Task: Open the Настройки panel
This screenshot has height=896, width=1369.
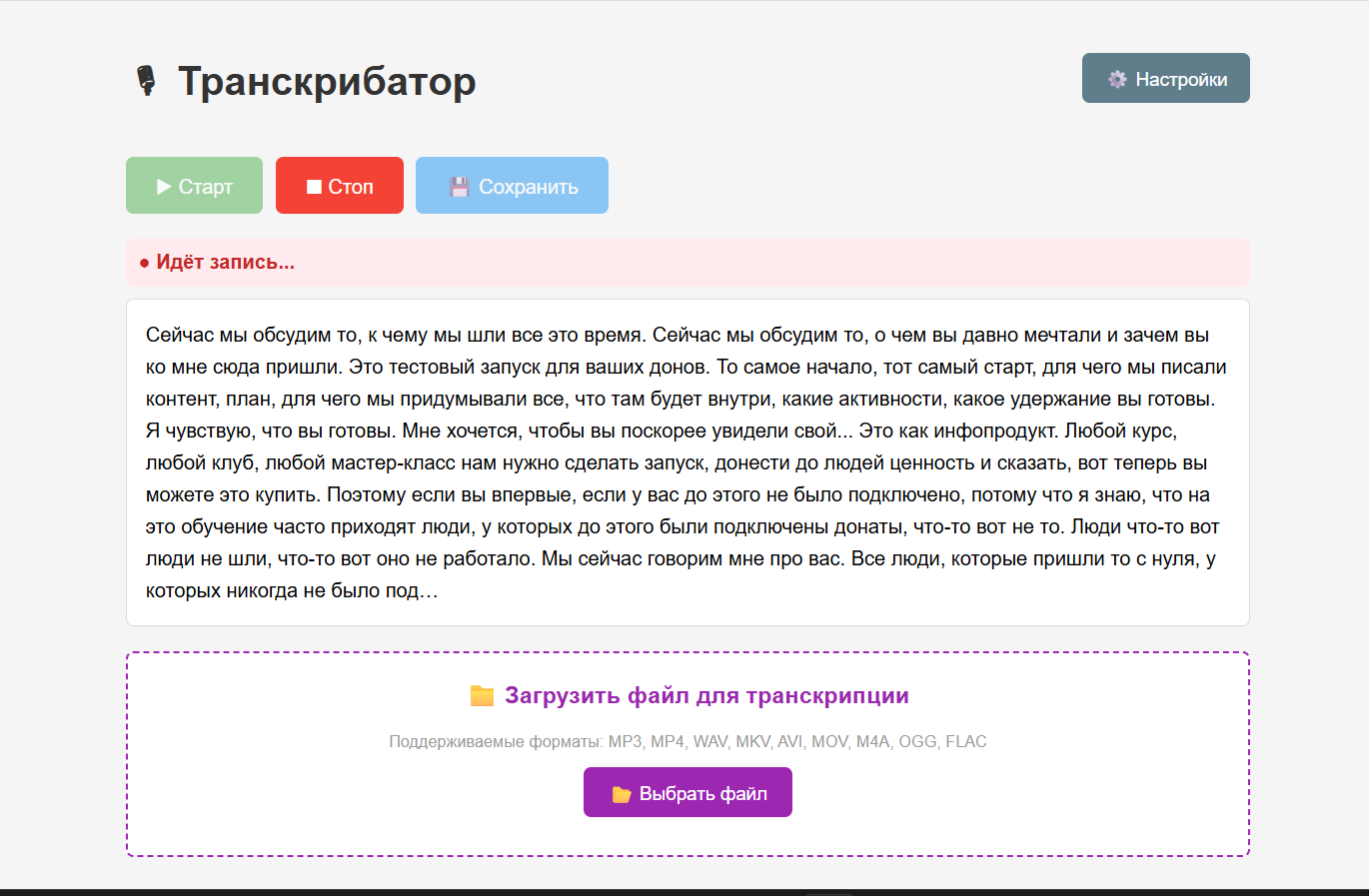Action: coord(1165,78)
